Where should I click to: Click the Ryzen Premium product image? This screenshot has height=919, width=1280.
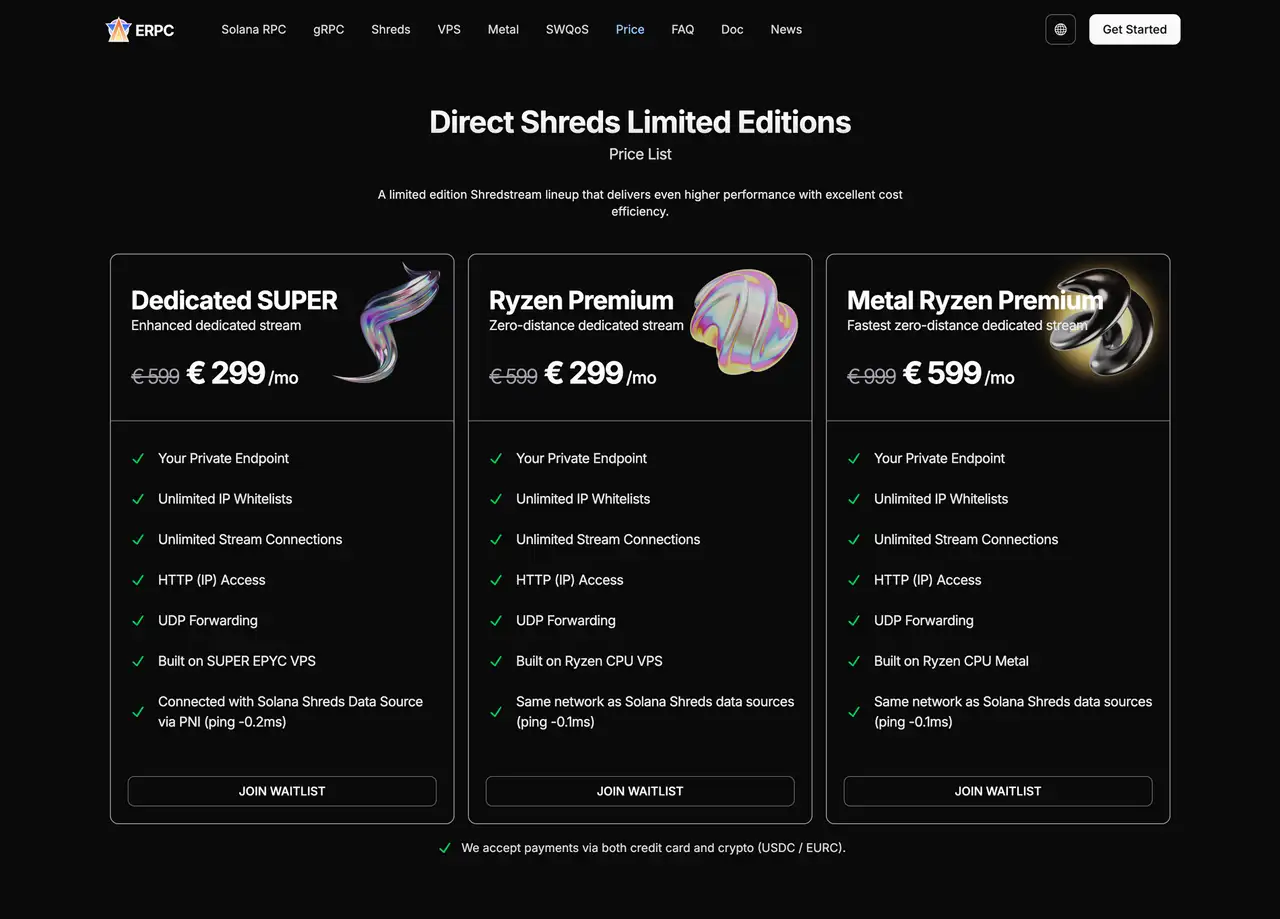(x=744, y=323)
